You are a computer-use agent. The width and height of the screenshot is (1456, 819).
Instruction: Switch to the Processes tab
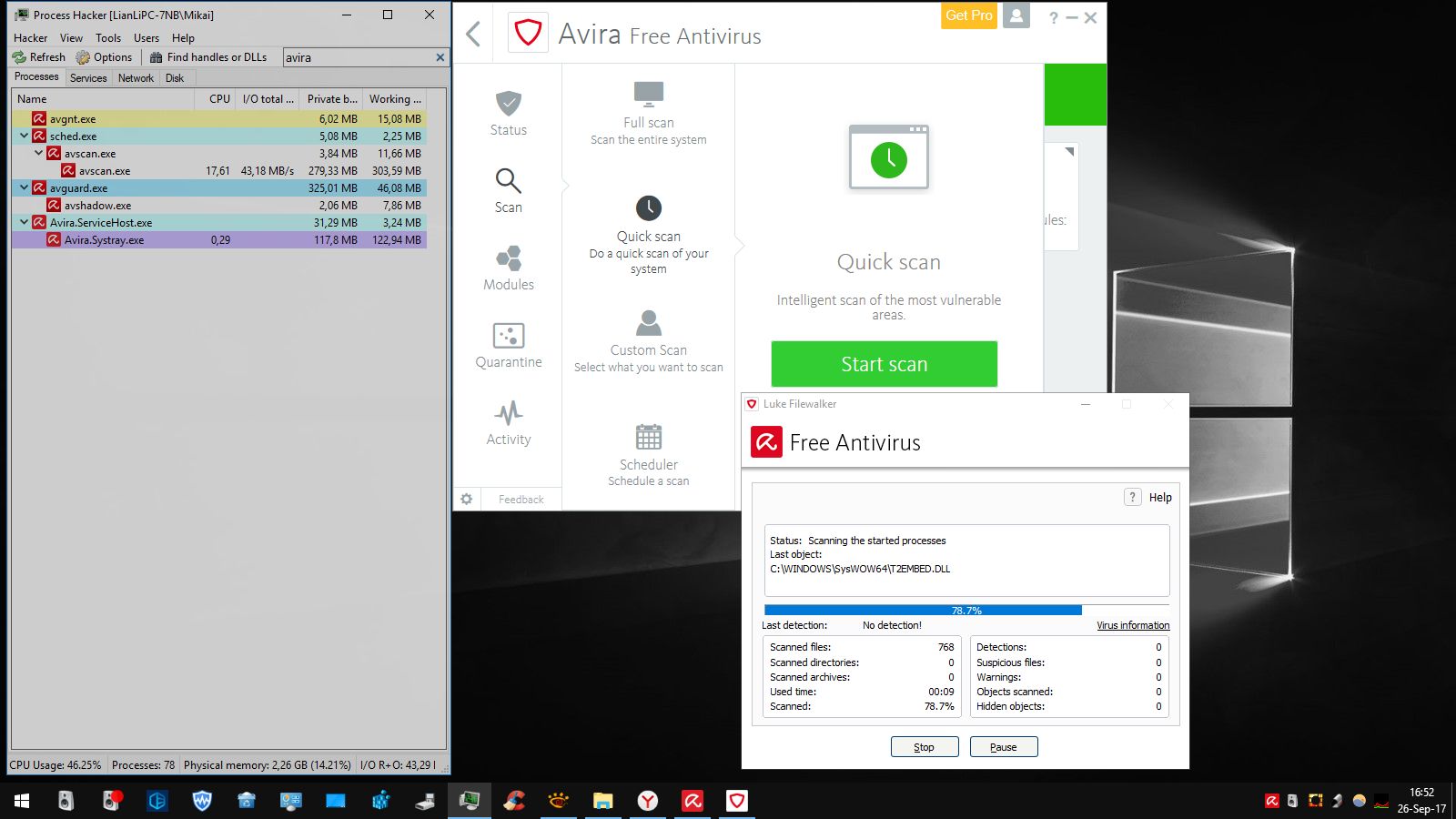[36, 77]
